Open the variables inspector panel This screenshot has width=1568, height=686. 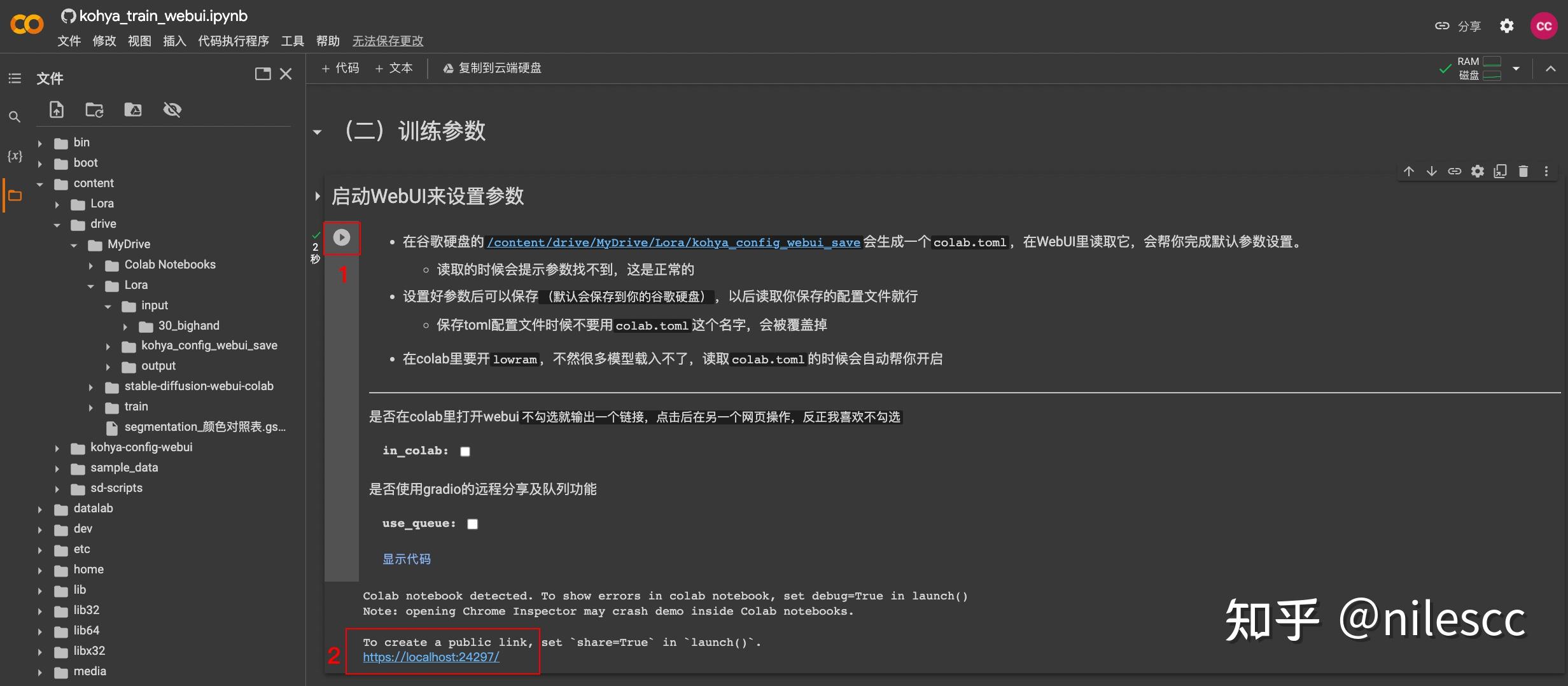14,155
